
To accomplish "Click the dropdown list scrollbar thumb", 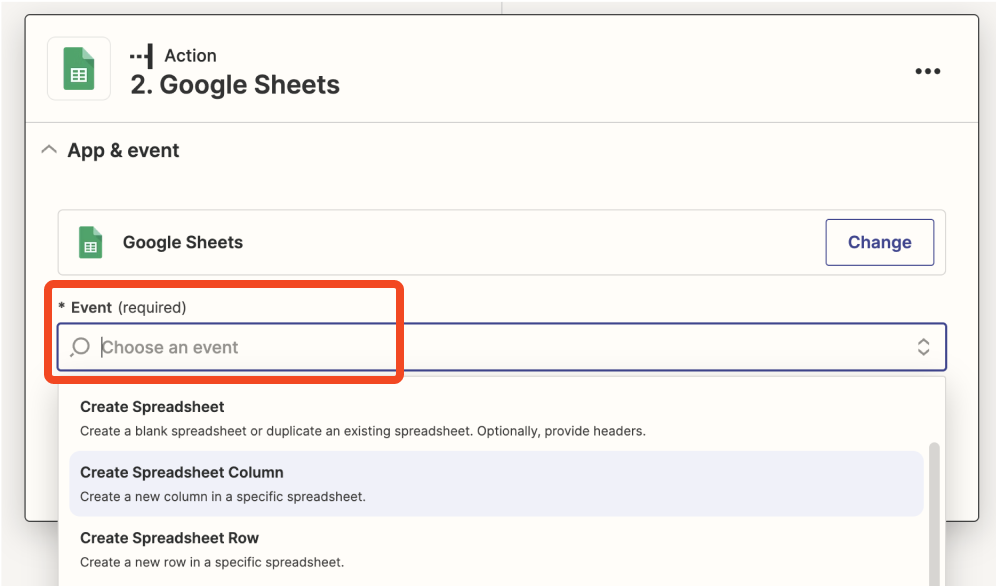I will tap(934, 514).
